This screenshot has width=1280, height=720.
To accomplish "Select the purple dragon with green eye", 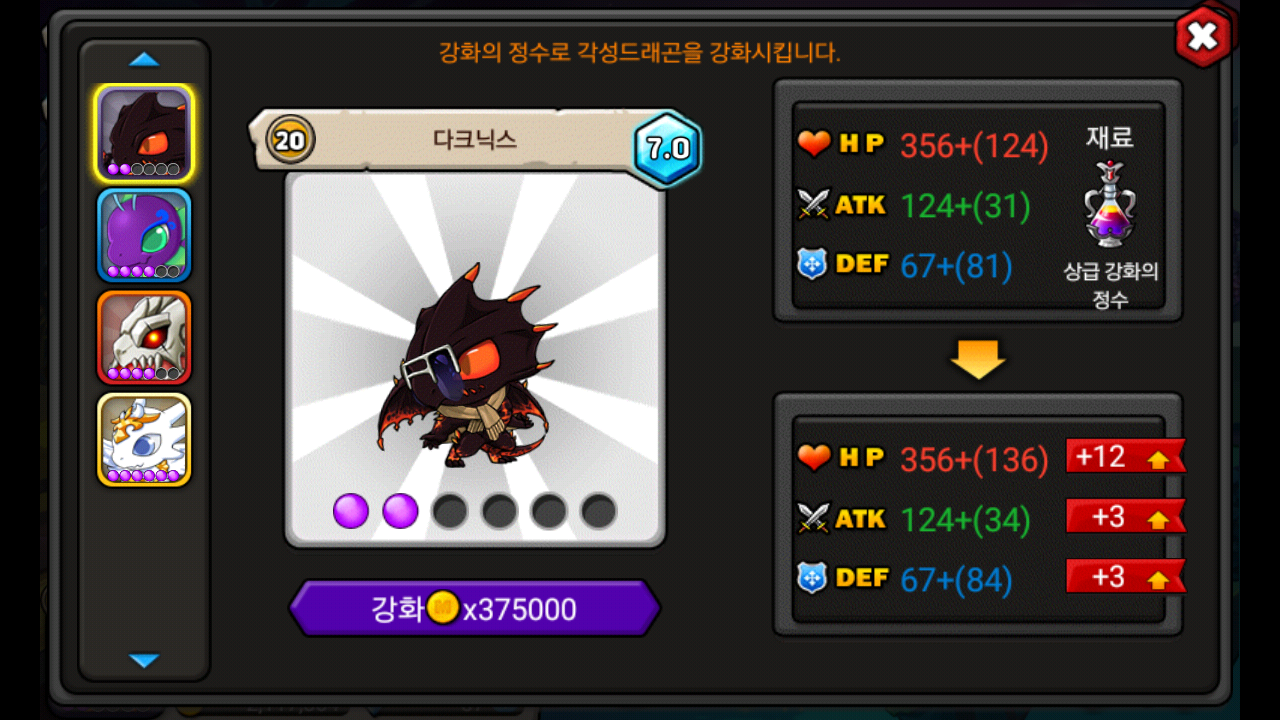I will (x=144, y=235).
